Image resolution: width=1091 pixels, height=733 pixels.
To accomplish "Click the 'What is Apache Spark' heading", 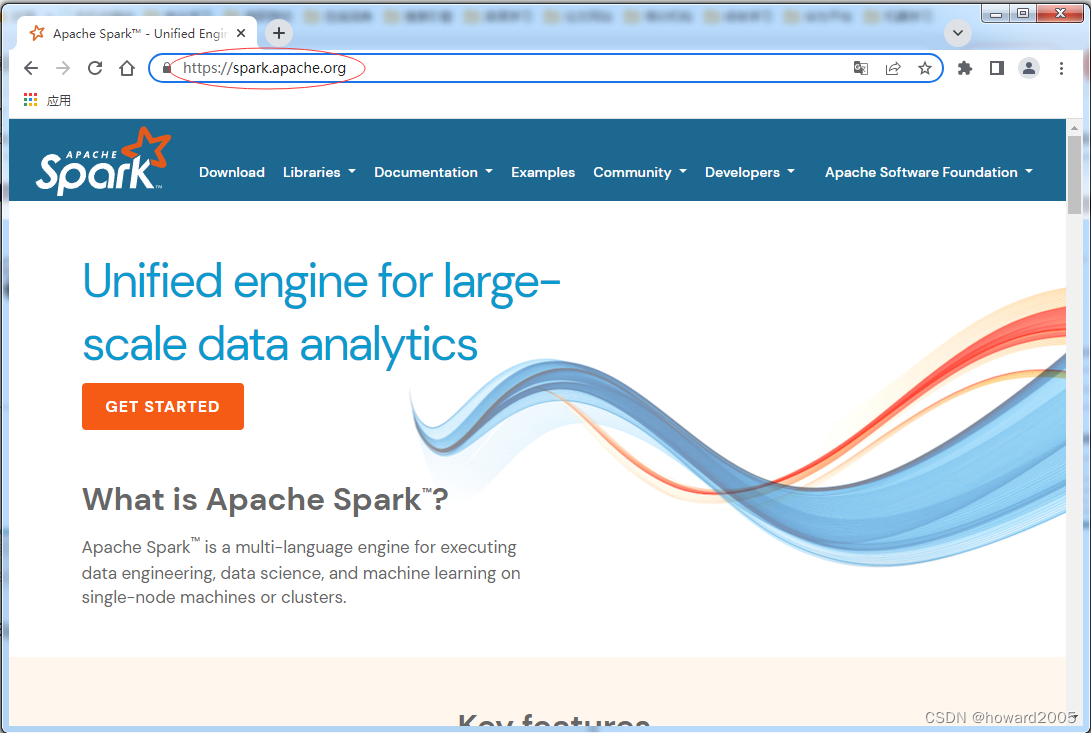I will [x=265, y=499].
